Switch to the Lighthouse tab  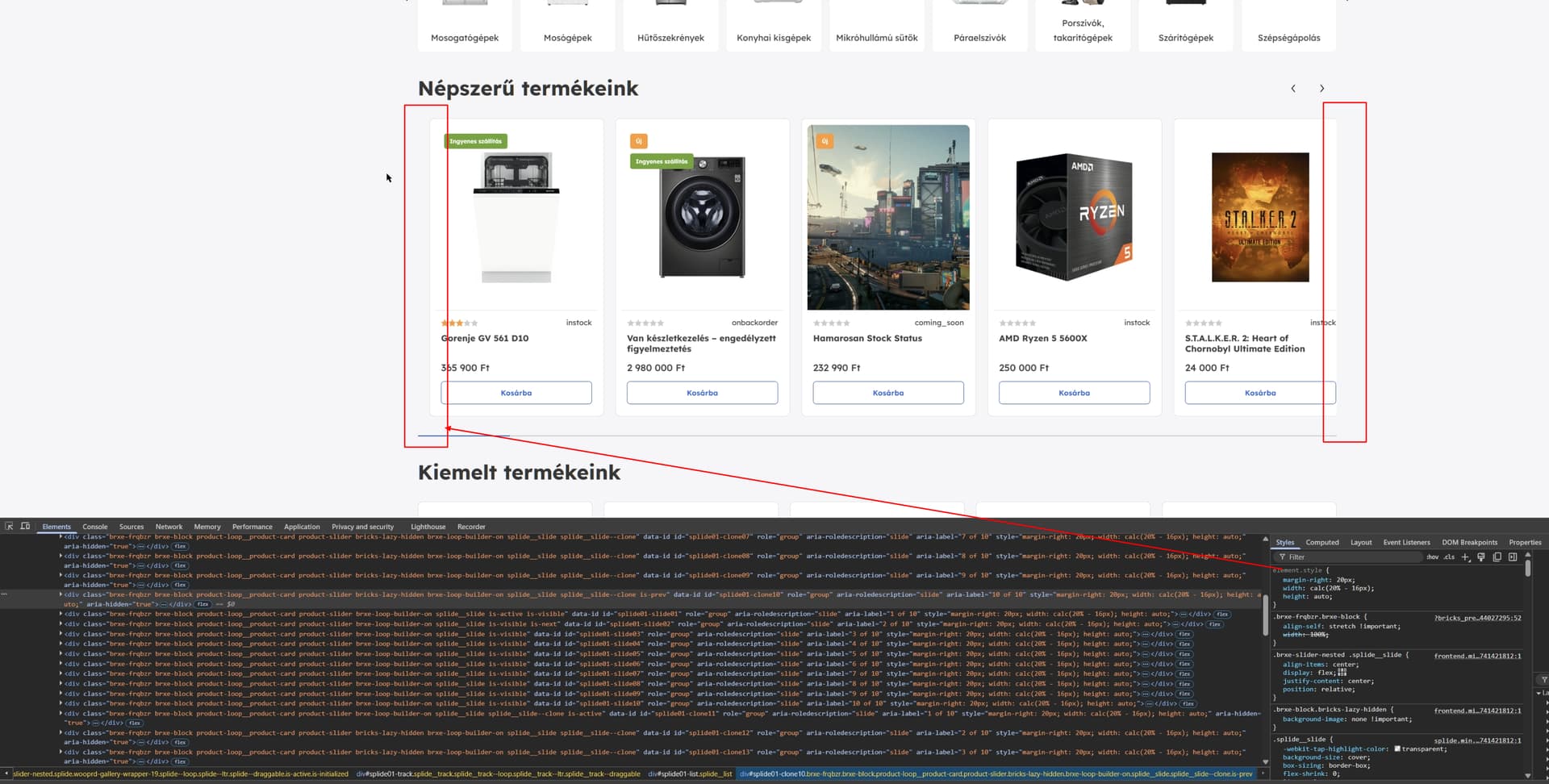click(428, 527)
